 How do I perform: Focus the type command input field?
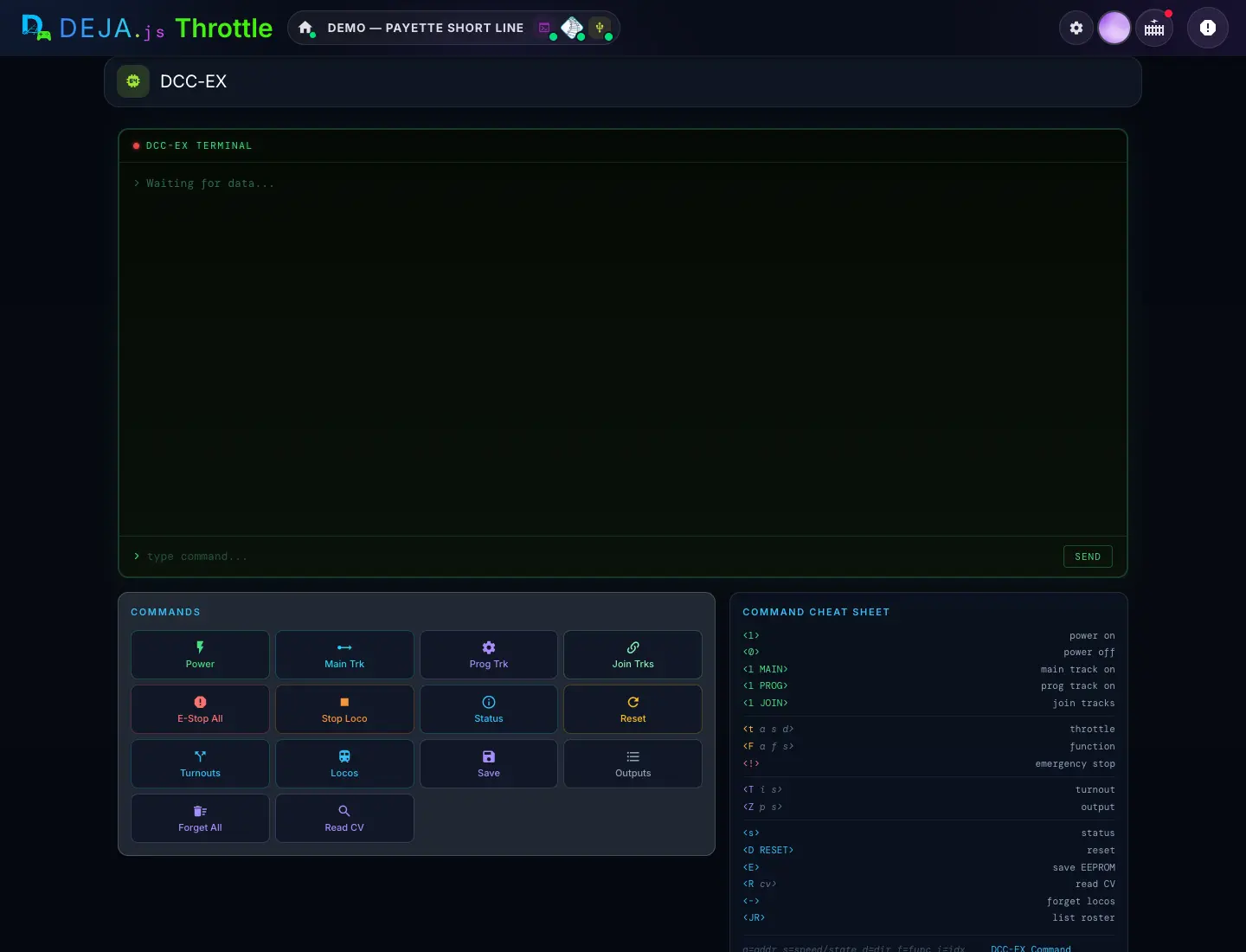[x=599, y=556]
